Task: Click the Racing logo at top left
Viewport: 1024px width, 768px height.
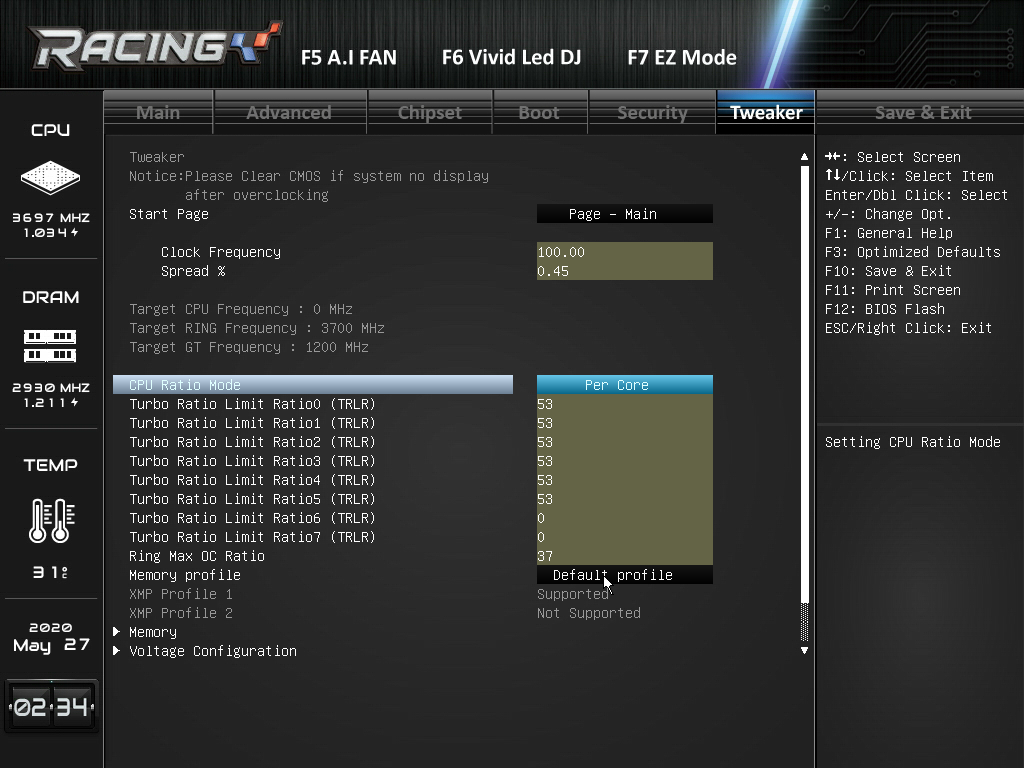Action: (155, 46)
